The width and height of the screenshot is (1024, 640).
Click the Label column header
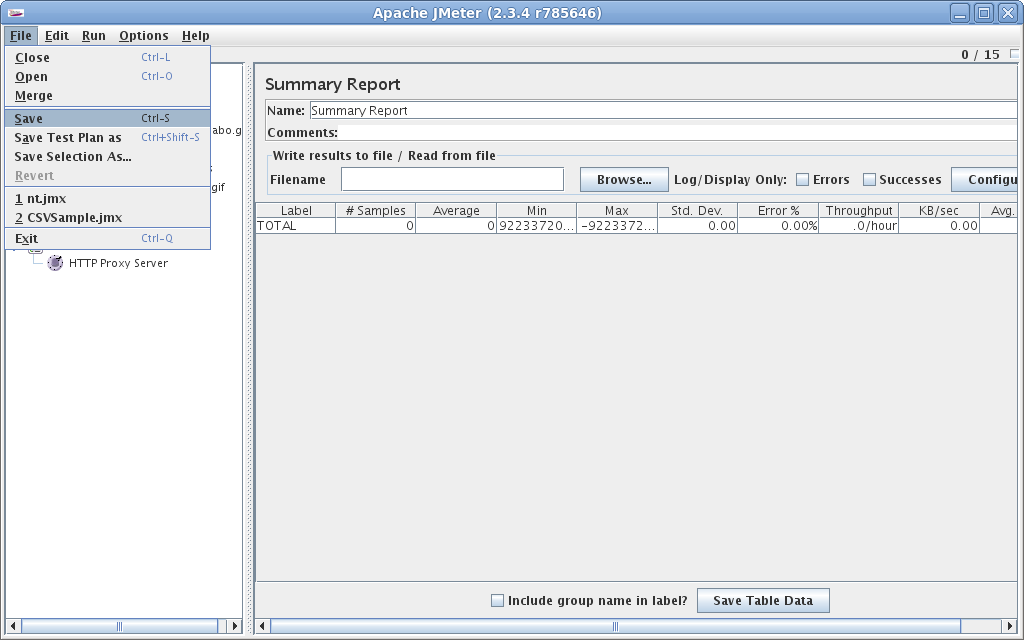pyautogui.click(x=296, y=210)
